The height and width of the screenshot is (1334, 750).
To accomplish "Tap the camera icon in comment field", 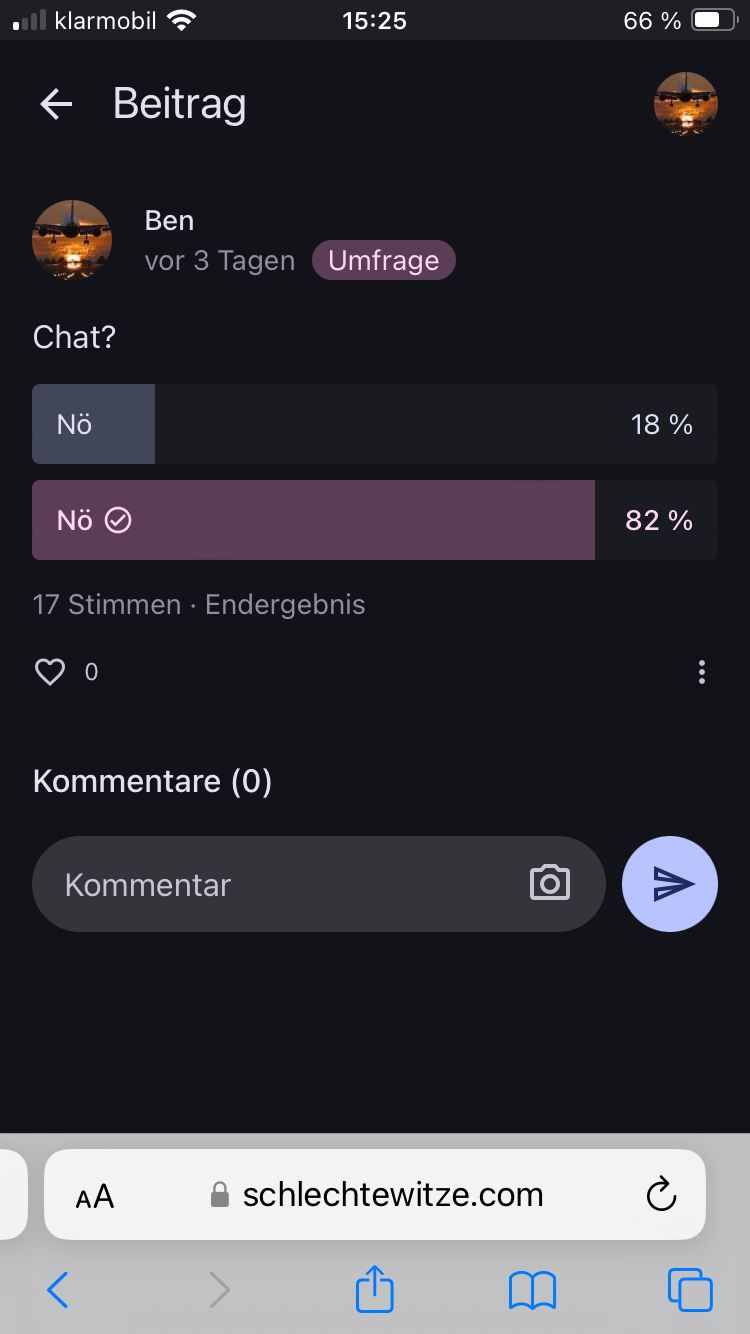I will point(549,884).
